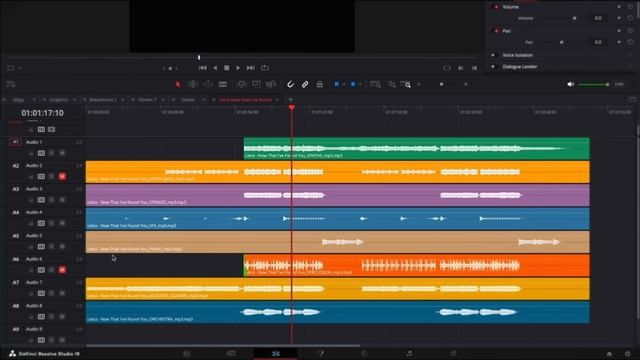Reset the Volume parameter row
640x360 pixels.
click(x=631, y=18)
